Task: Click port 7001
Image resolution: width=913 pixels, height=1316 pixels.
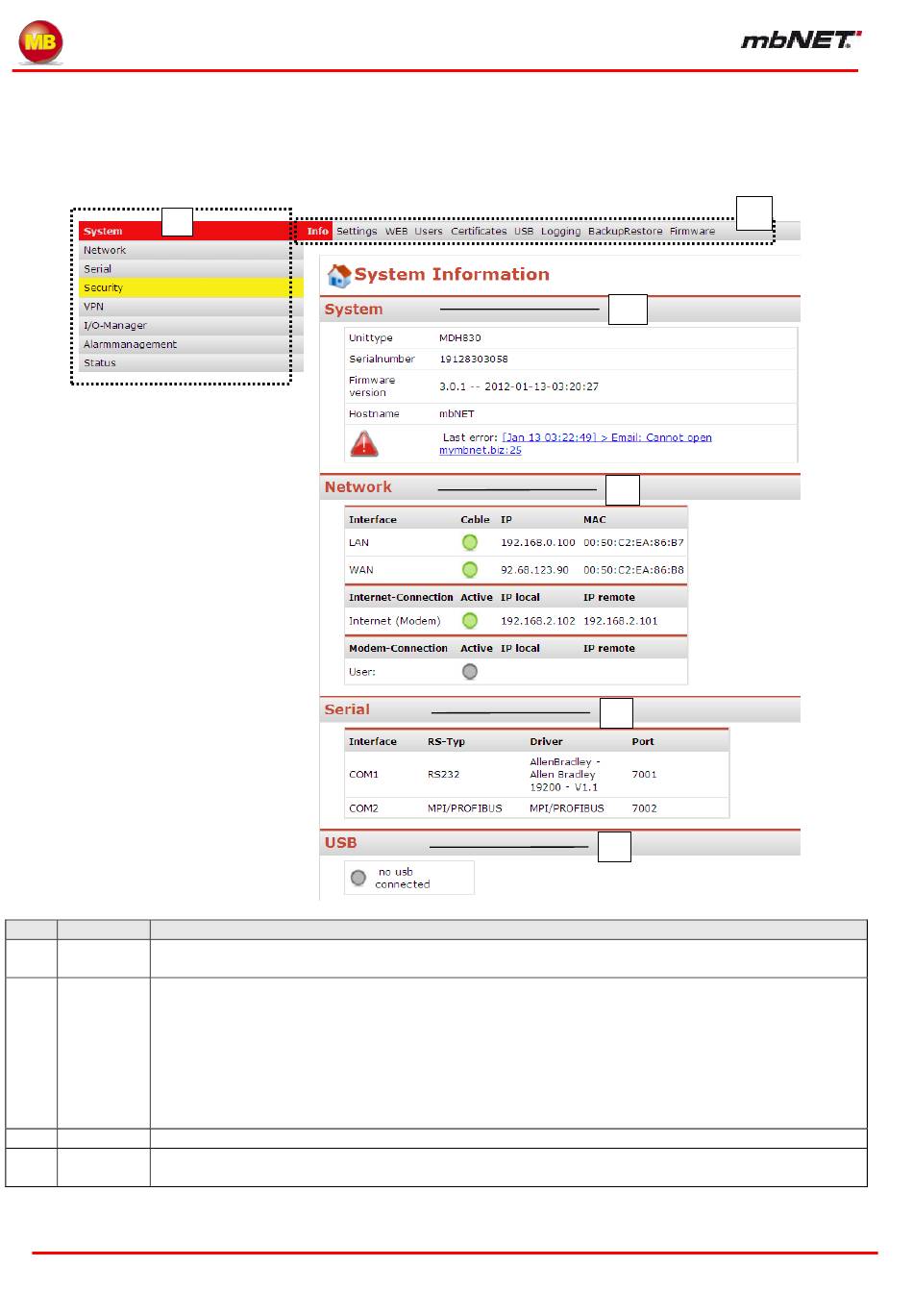Action: 644,775
